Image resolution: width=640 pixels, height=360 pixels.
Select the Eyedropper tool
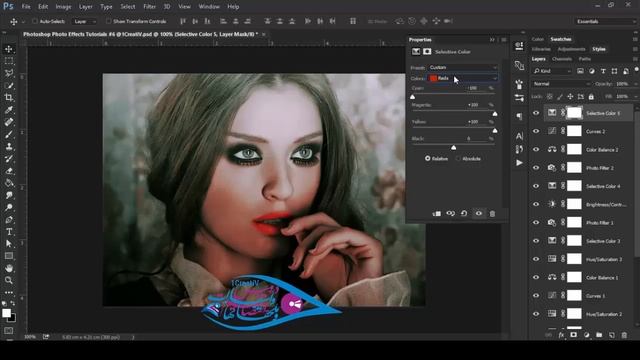(x=9, y=110)
